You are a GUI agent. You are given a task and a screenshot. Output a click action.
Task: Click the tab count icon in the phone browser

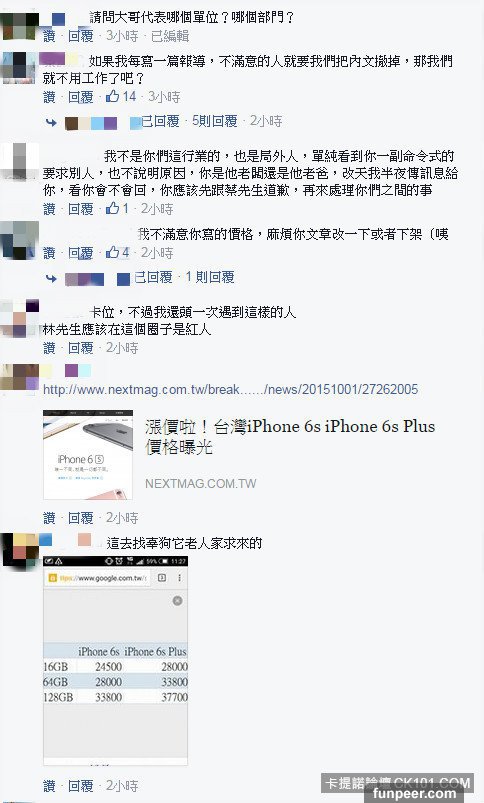coord(162,578)
